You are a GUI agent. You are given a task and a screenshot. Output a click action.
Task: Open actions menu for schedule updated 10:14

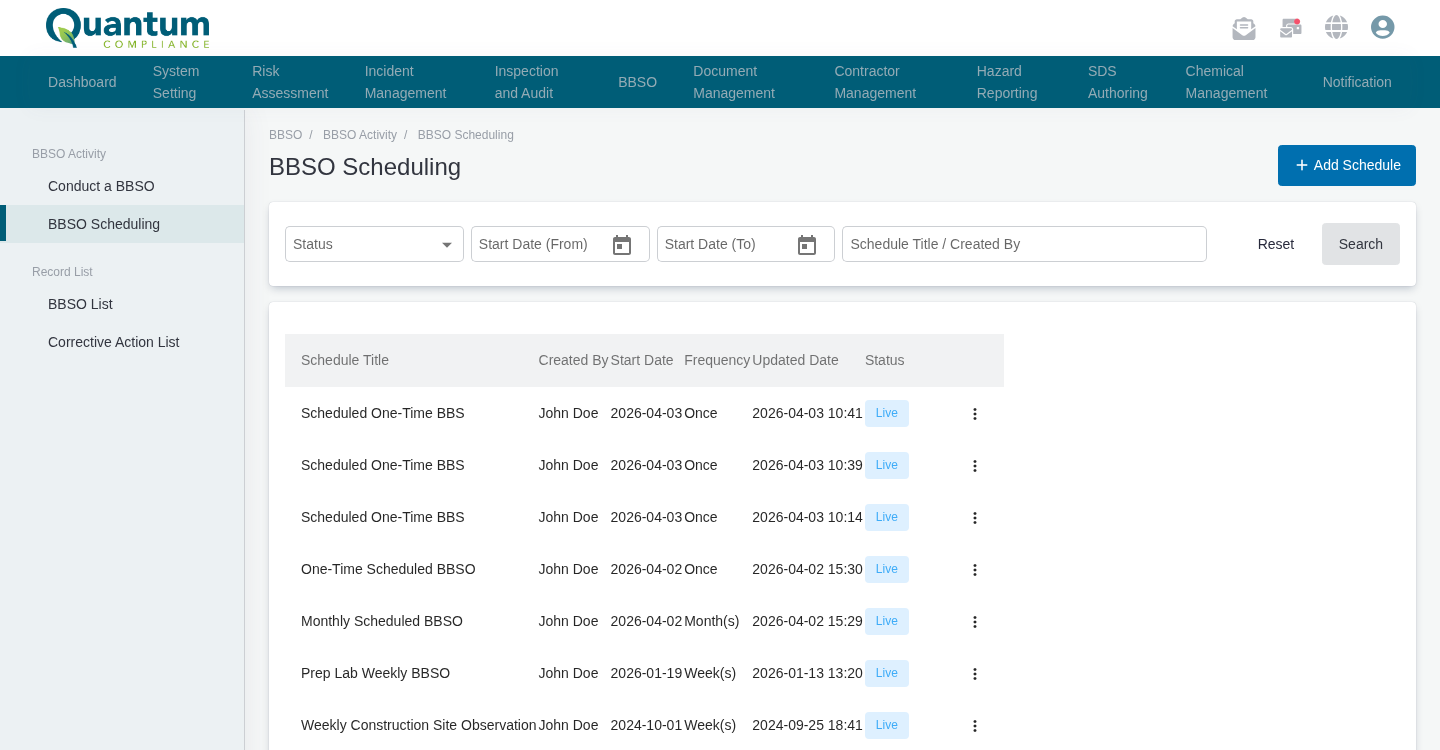coord(975,518)
